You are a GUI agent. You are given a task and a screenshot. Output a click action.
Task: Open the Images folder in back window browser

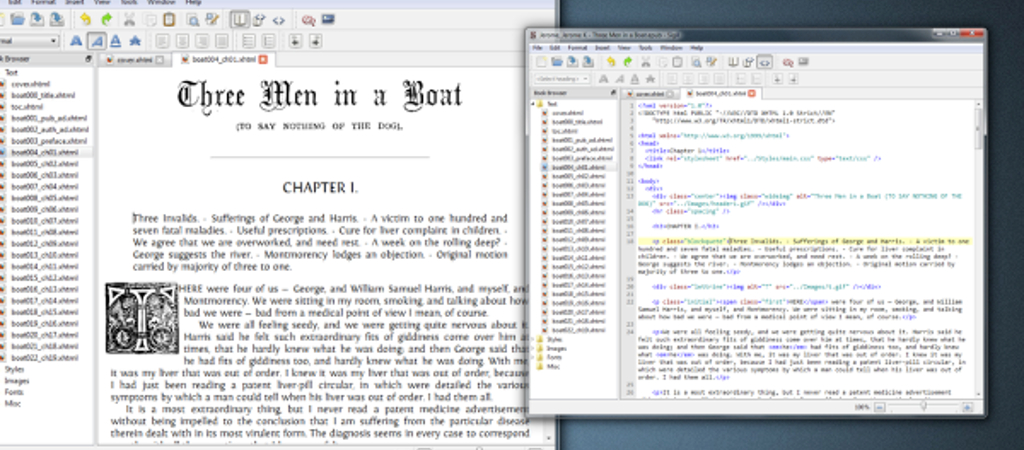point(16,380)
